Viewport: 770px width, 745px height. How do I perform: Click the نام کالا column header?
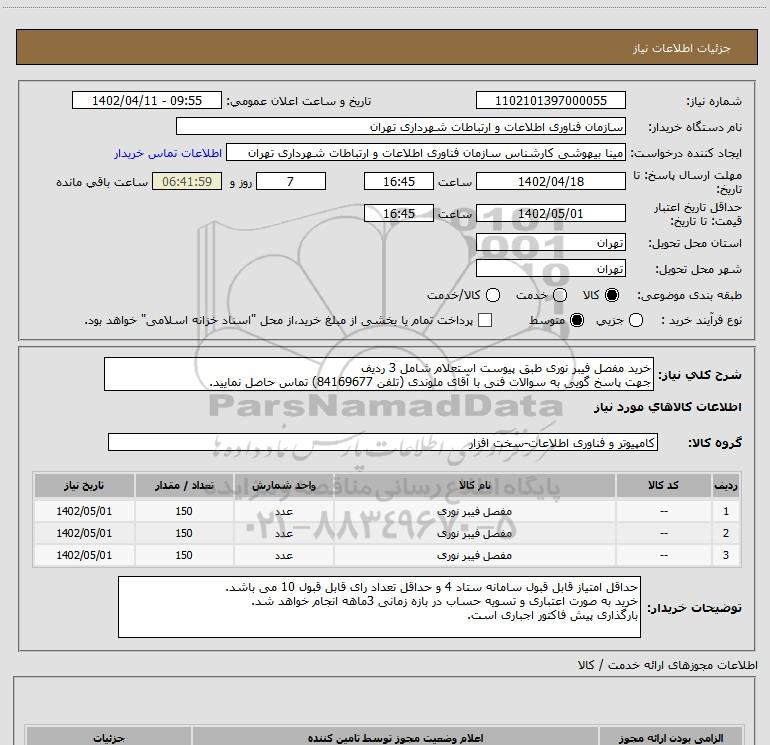(x=474, y=485)
